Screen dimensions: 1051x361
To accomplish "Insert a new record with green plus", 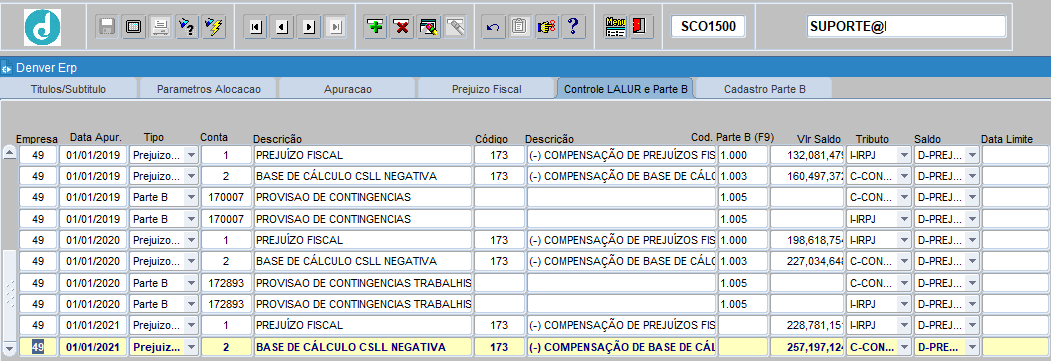I will 376,27.
